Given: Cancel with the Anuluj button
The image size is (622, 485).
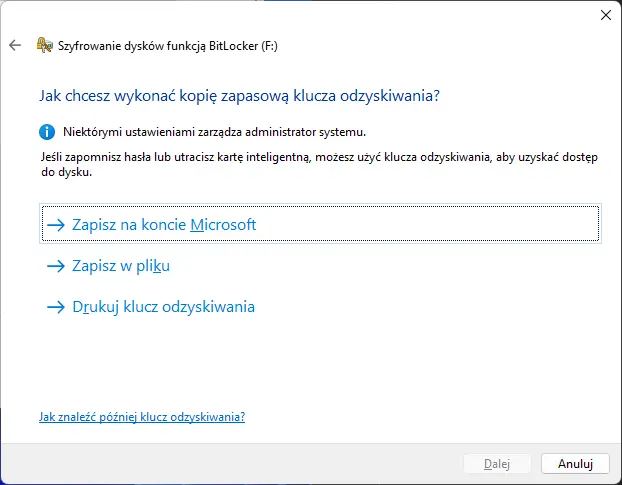Looking at the screenshot, I should point(575,464).
